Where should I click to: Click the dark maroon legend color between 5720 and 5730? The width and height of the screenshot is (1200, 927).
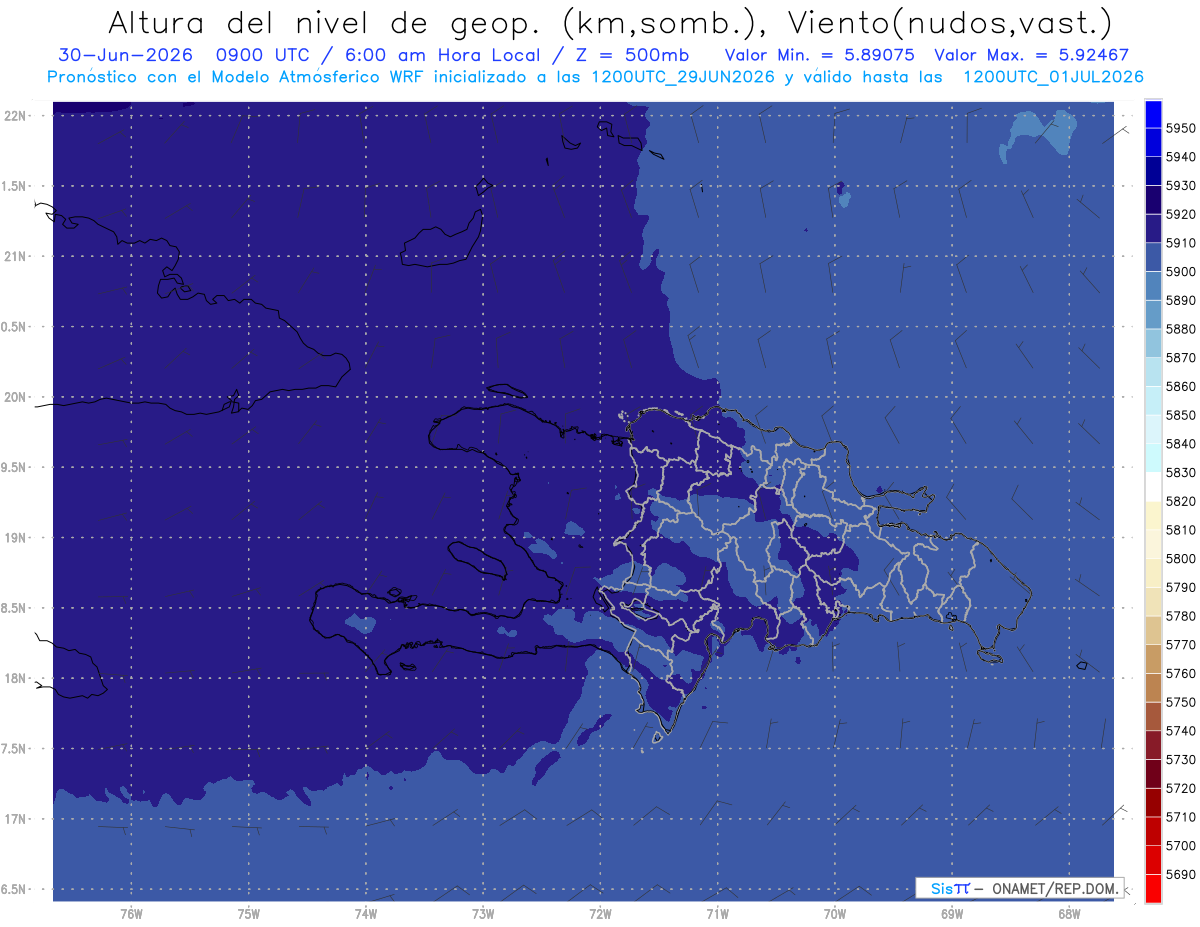tap(1153, 774)
